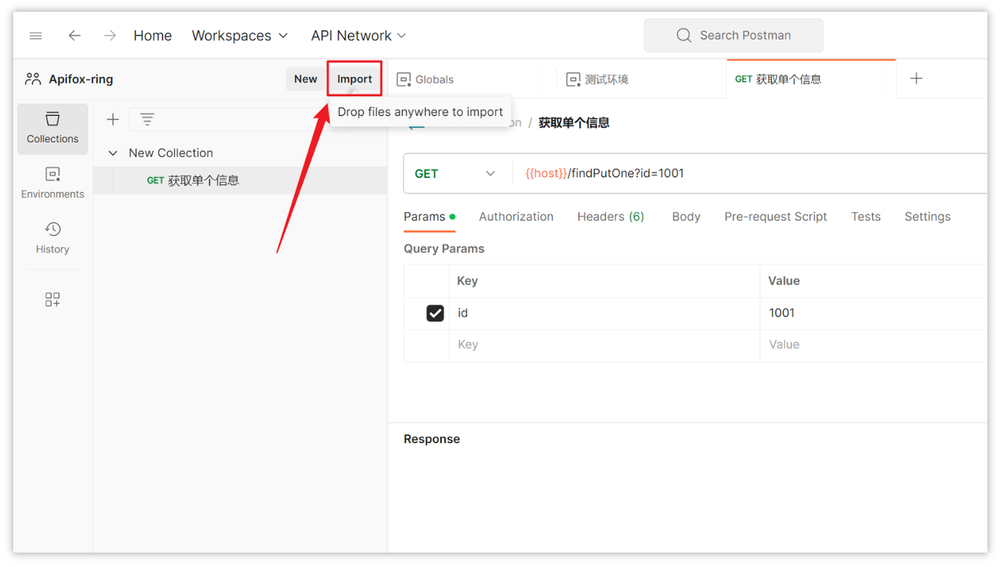
Task: Click the back navigation arrow
Action: tap(74, 35)
